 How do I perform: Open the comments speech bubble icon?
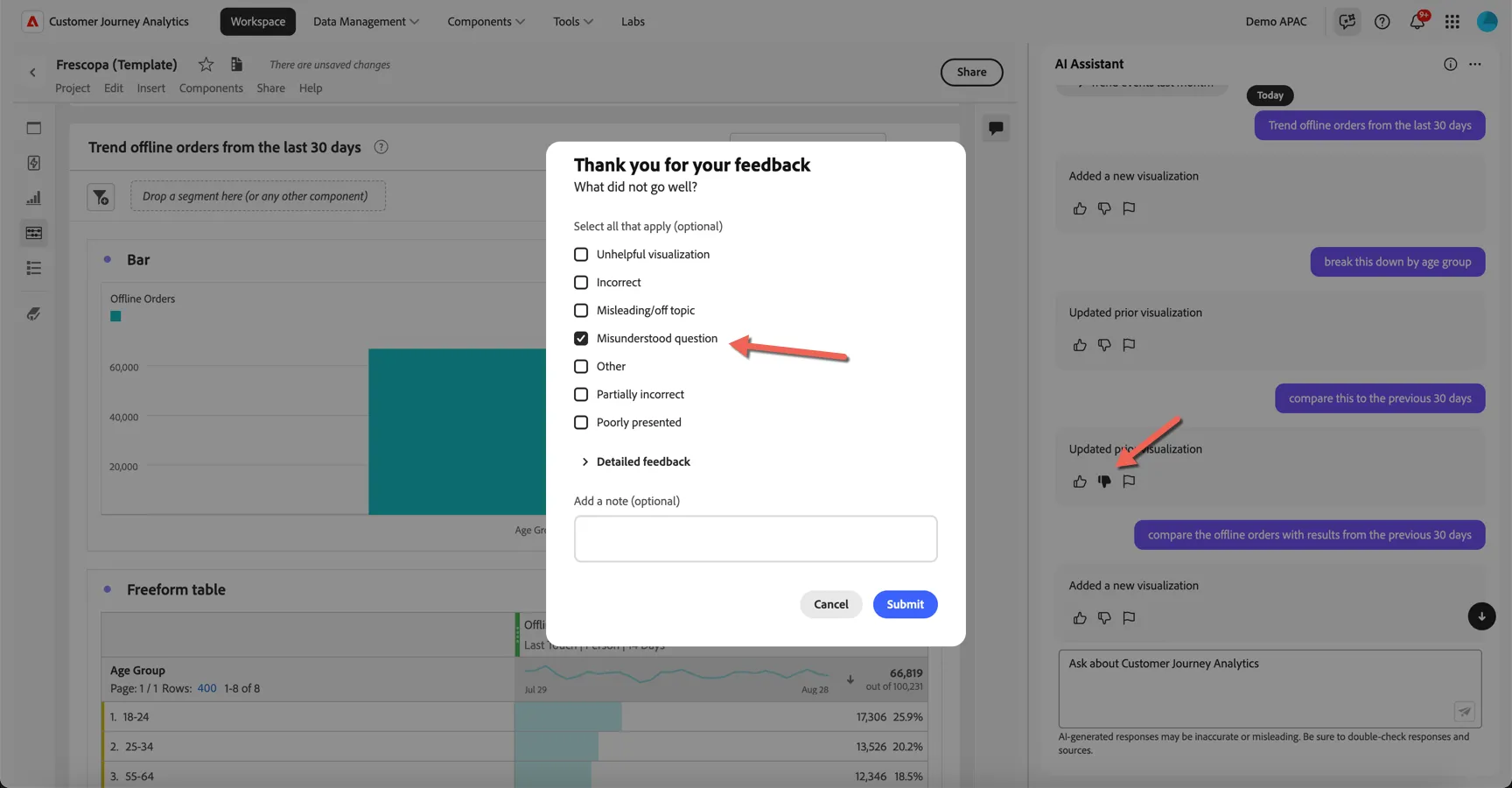pyautogui.click(x=996, y=128)
